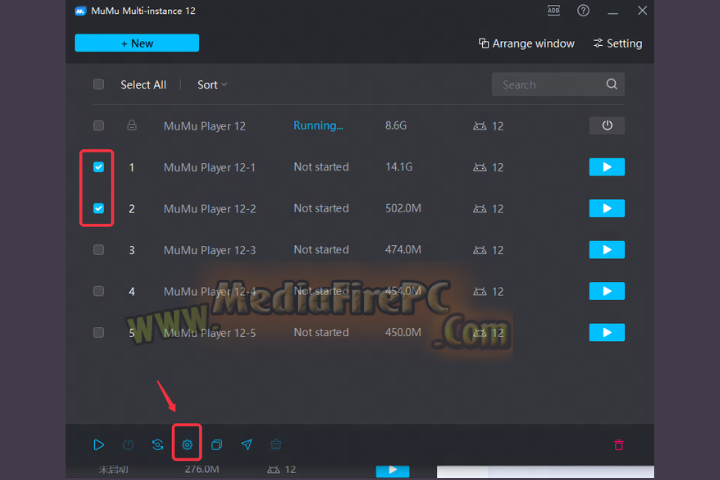Check the MuMu Player 12-3 checkbox

coord(98,249)
